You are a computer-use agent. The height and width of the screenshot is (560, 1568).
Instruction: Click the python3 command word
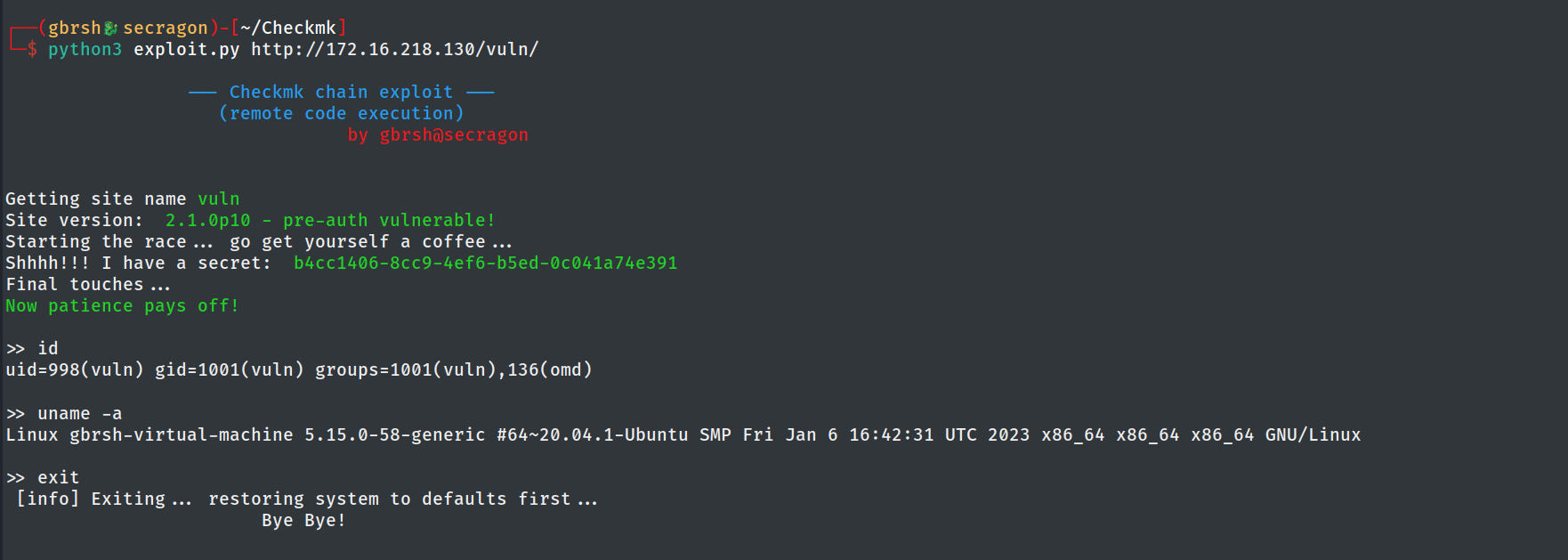85,50
